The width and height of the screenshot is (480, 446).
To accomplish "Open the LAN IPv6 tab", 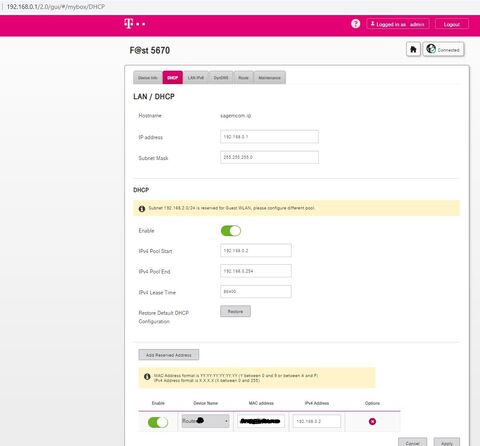I will point(196,78).
